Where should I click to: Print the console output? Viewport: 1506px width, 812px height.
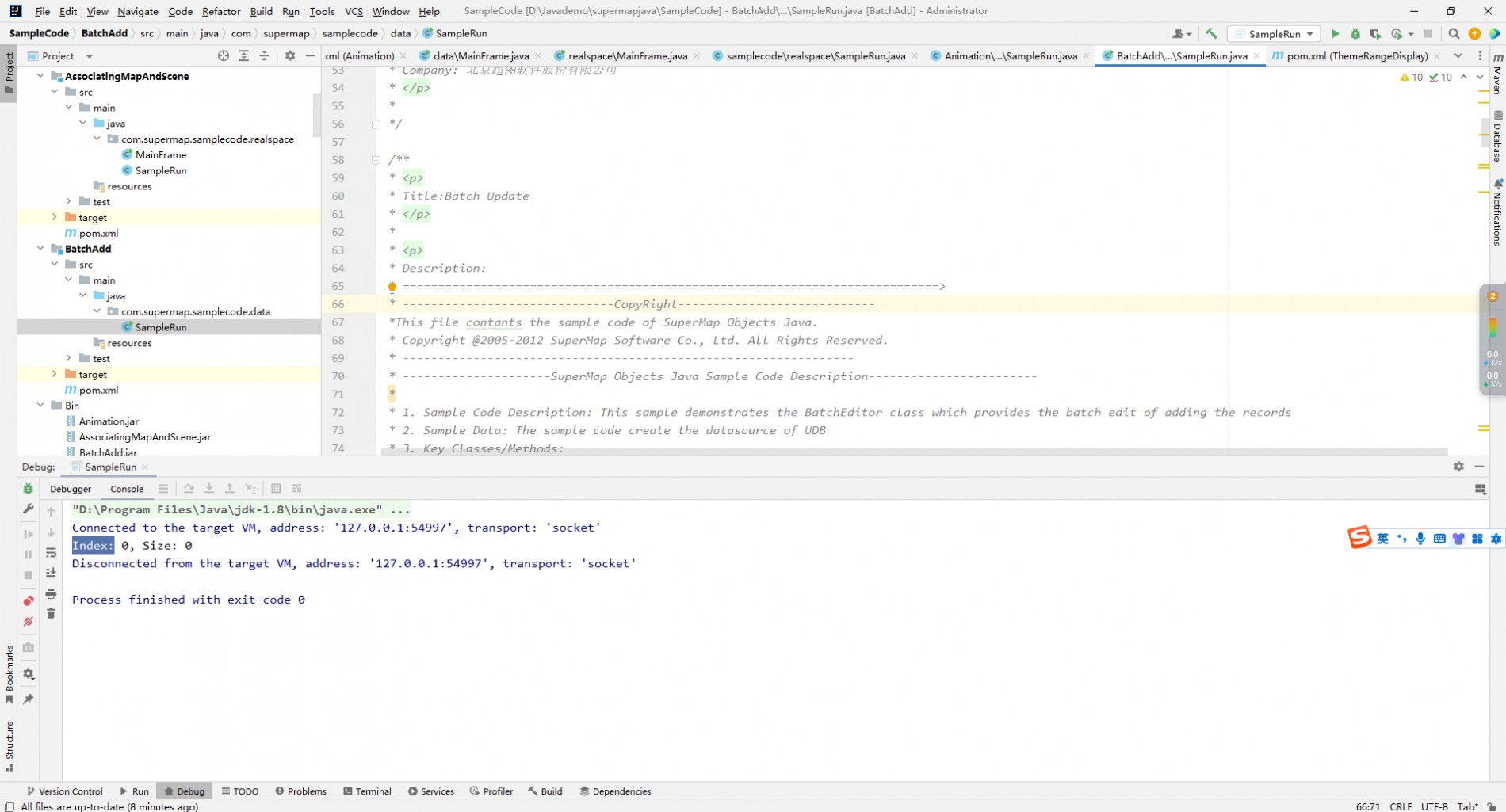[52, 593]
